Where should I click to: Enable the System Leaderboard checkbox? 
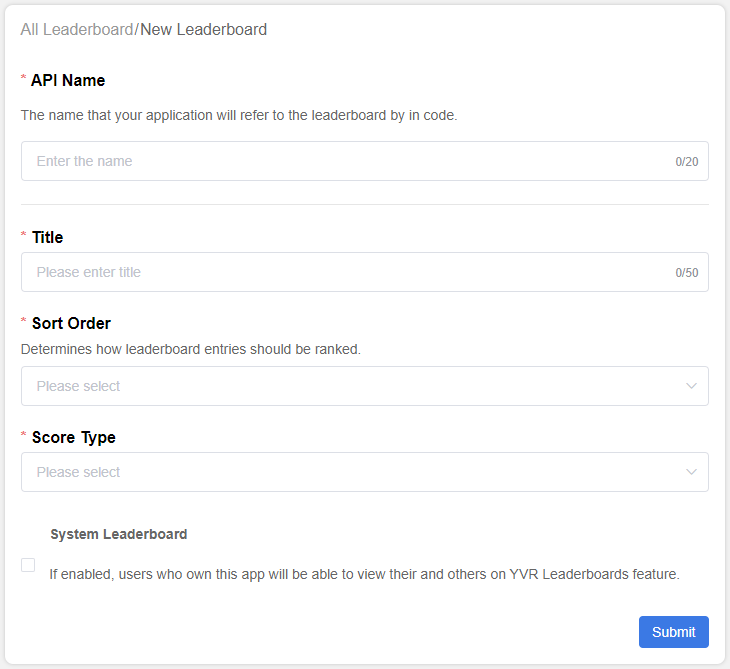[28, 565]
